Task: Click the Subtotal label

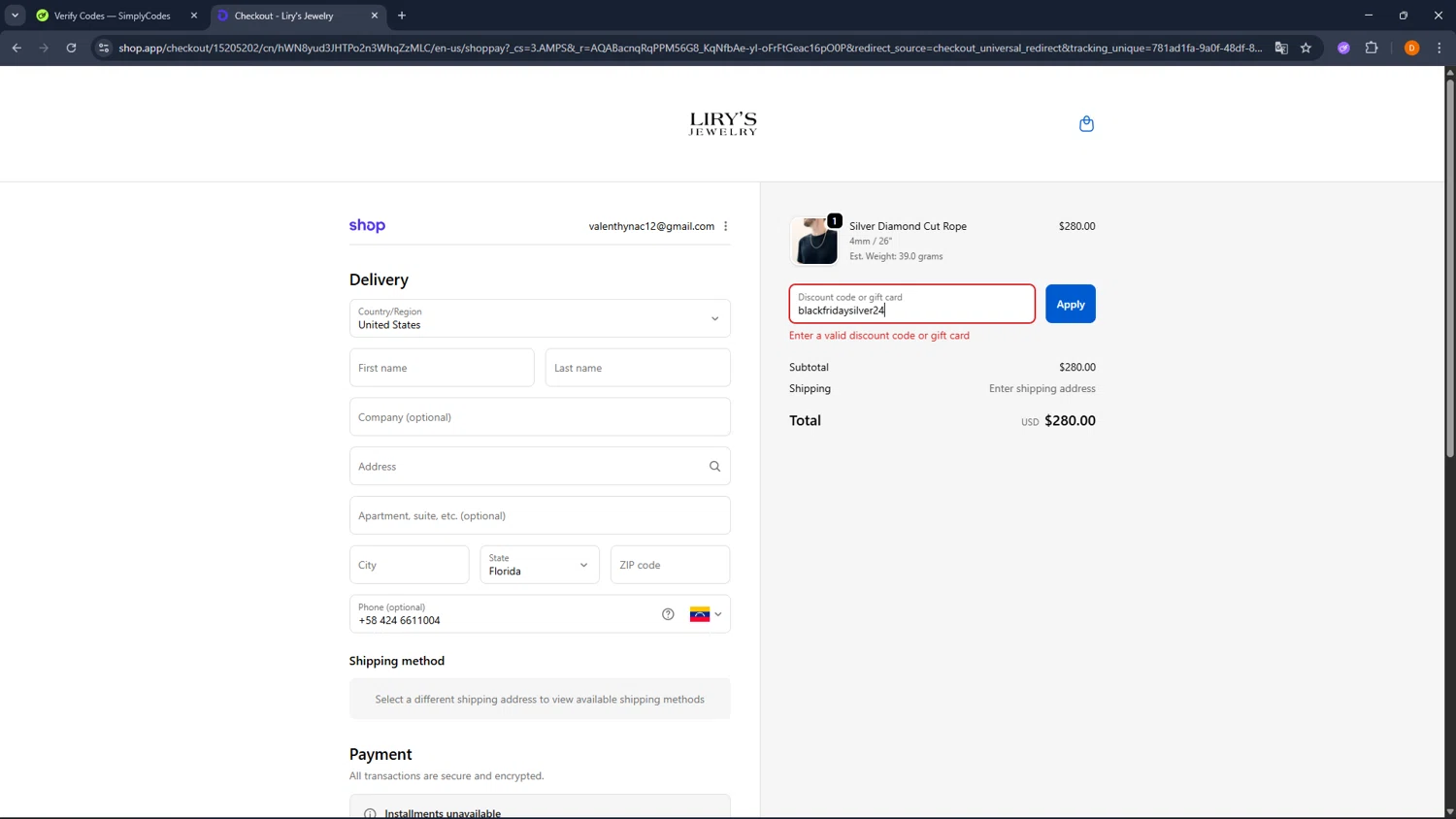Action: (809, 368)
